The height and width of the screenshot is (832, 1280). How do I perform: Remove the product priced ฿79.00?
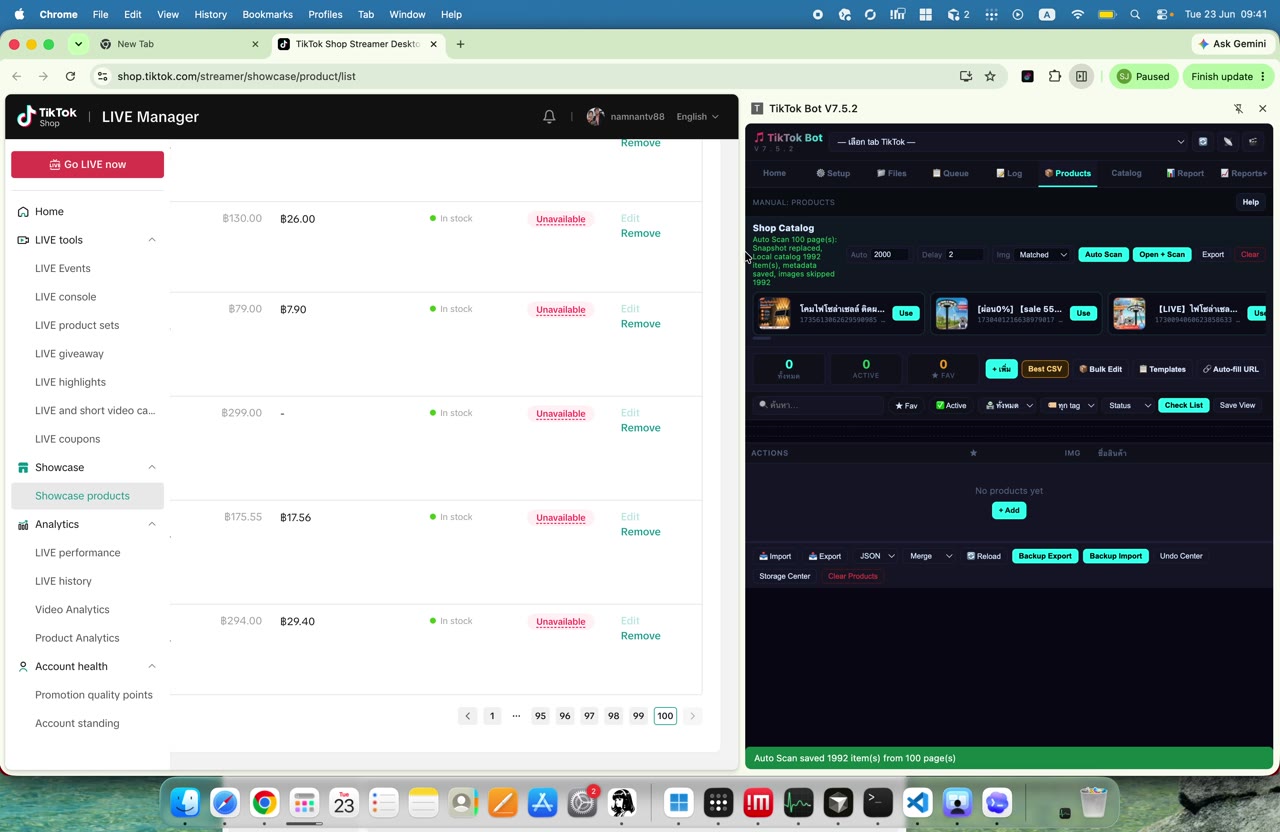click(640, 324)
